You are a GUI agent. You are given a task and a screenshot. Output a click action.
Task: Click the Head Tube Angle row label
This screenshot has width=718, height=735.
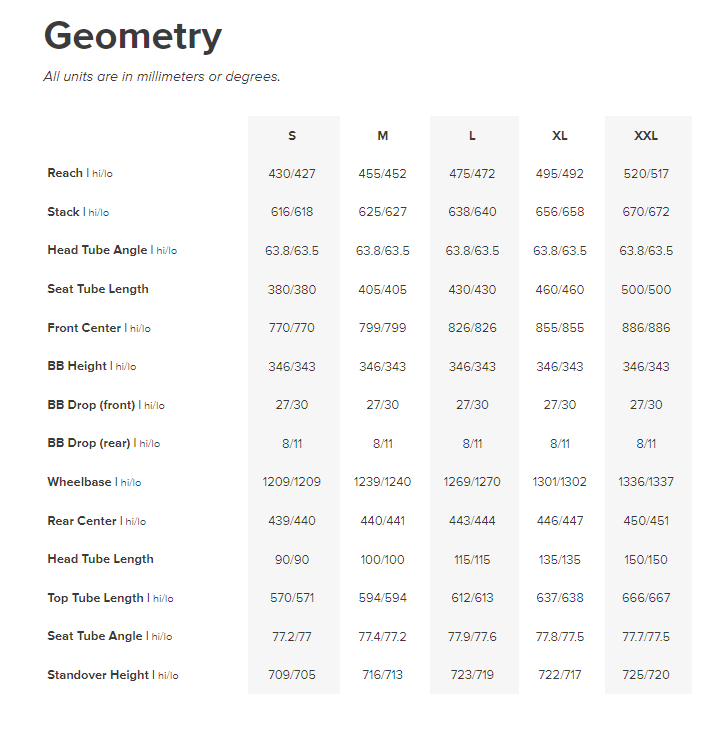point(97,250)
